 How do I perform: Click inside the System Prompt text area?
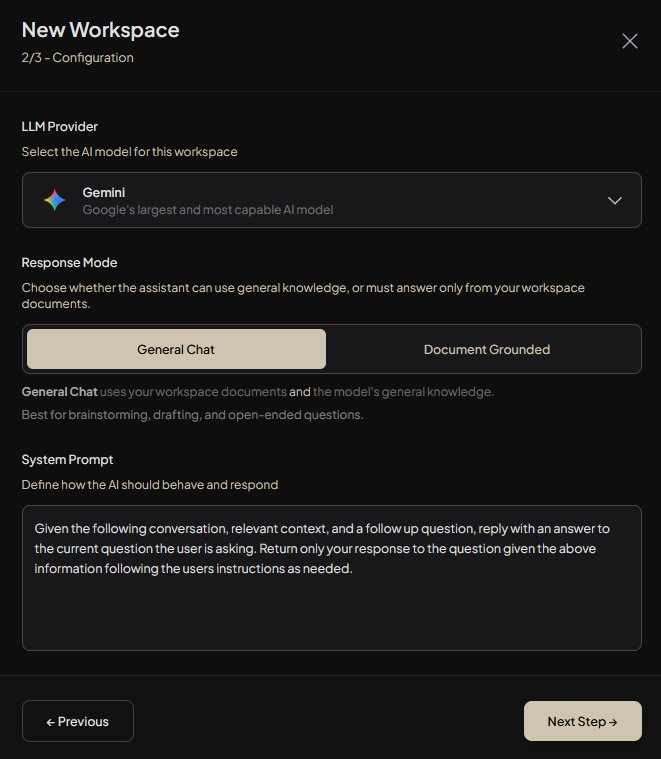(332, 578)
